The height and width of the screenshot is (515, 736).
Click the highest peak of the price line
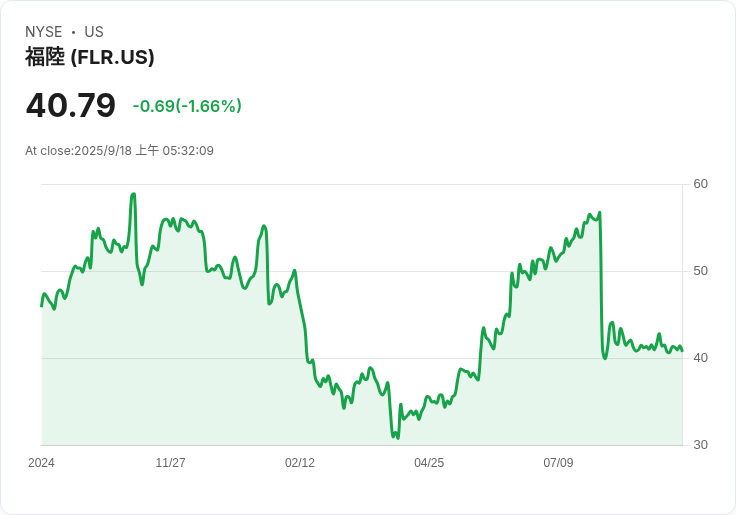coord(133,194)
